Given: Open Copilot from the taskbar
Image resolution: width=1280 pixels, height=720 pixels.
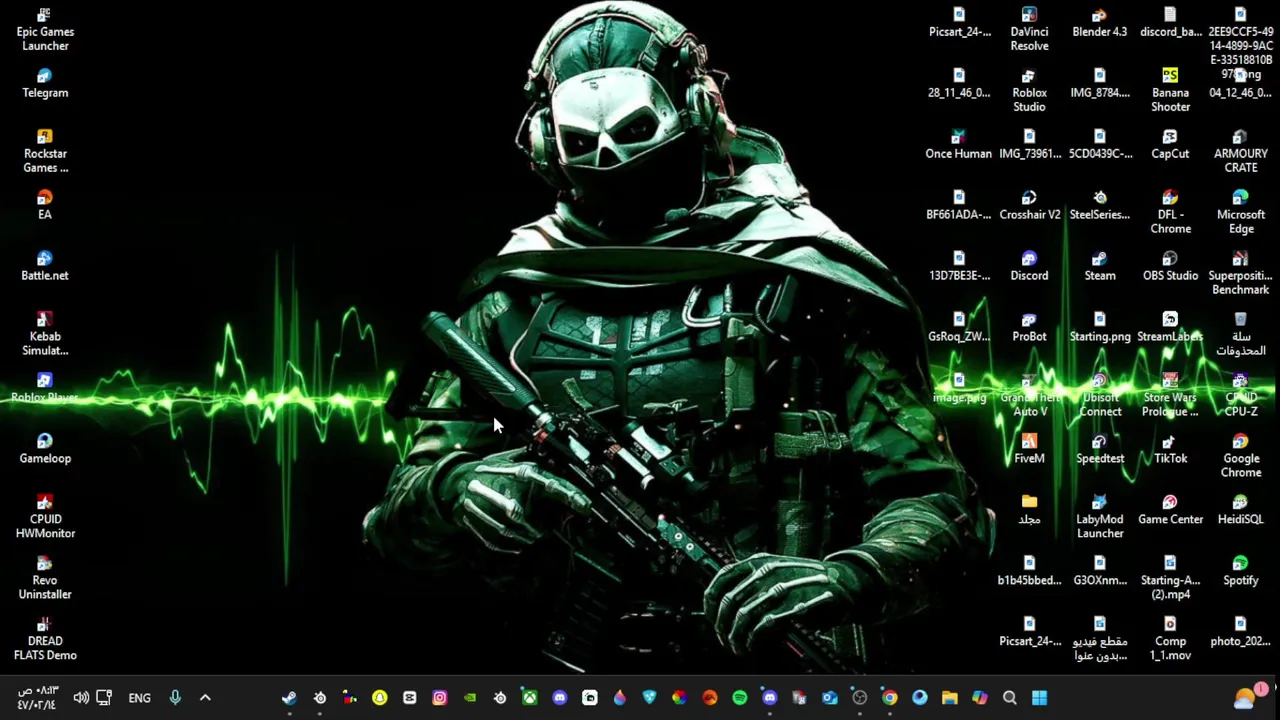Looking at the screenshot, I should pos(979,698).
